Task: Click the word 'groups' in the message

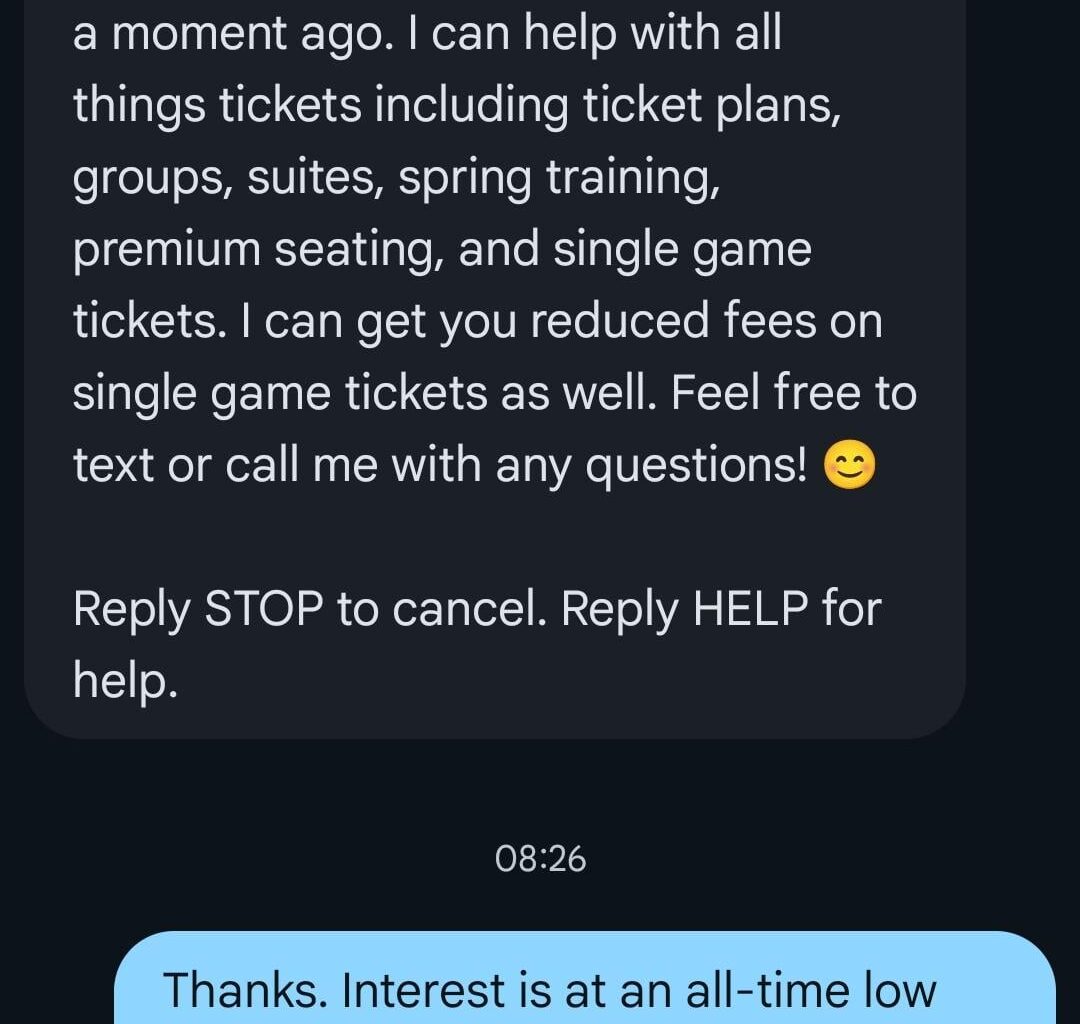Action: (147, 179)
